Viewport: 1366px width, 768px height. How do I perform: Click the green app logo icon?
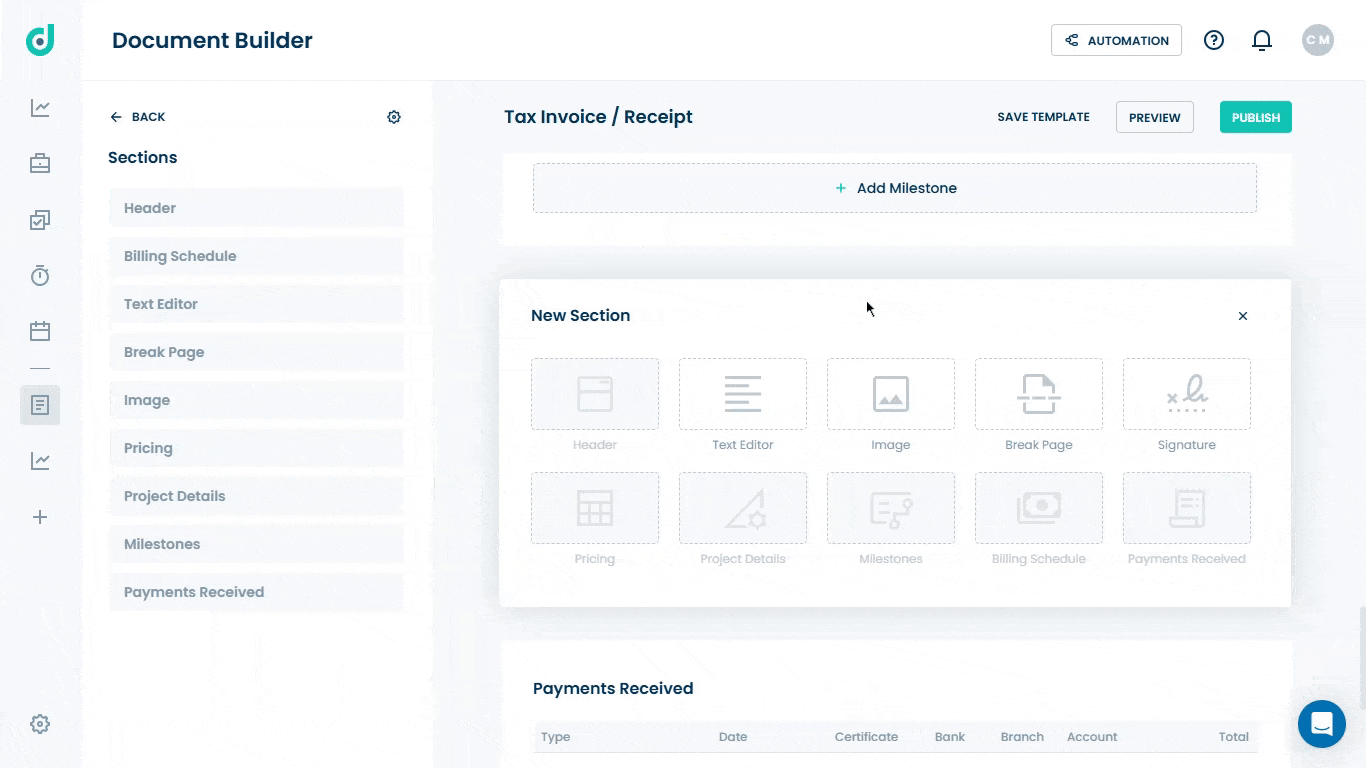[40, 40]
